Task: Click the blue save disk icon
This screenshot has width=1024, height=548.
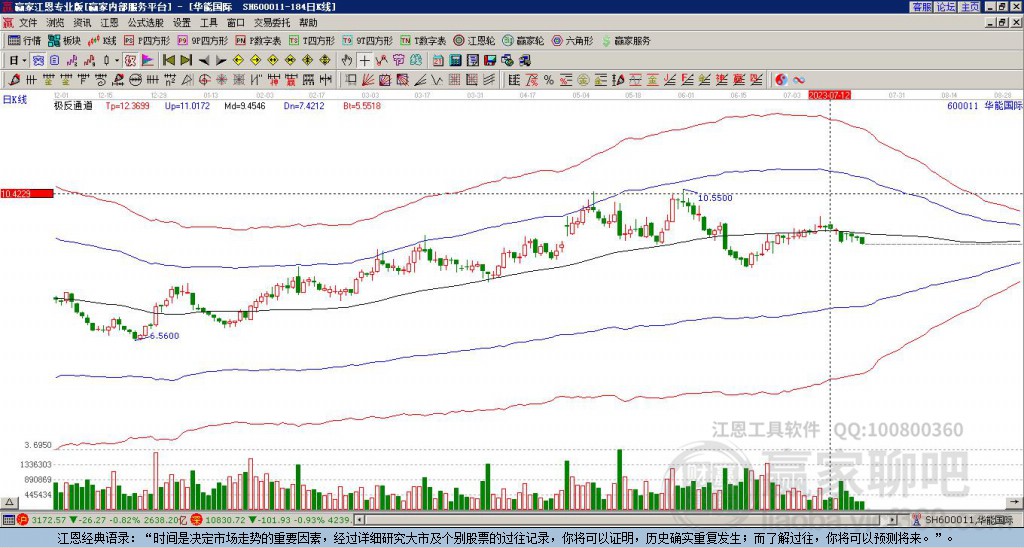Action: [x=490, y=61]
